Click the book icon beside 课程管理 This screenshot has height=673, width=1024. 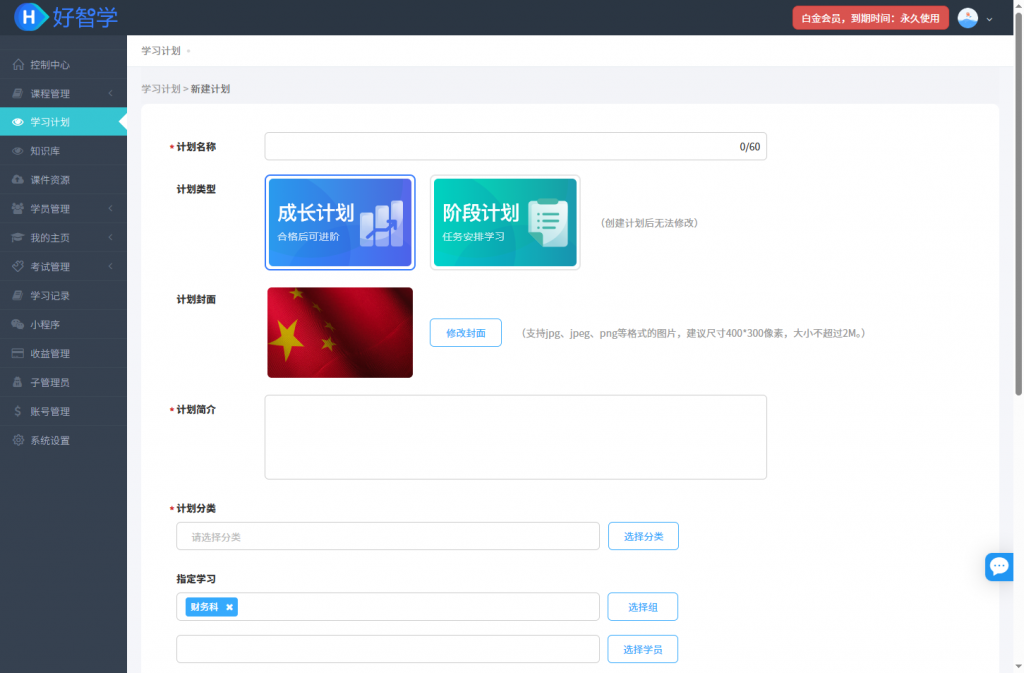tap(18, 93)
